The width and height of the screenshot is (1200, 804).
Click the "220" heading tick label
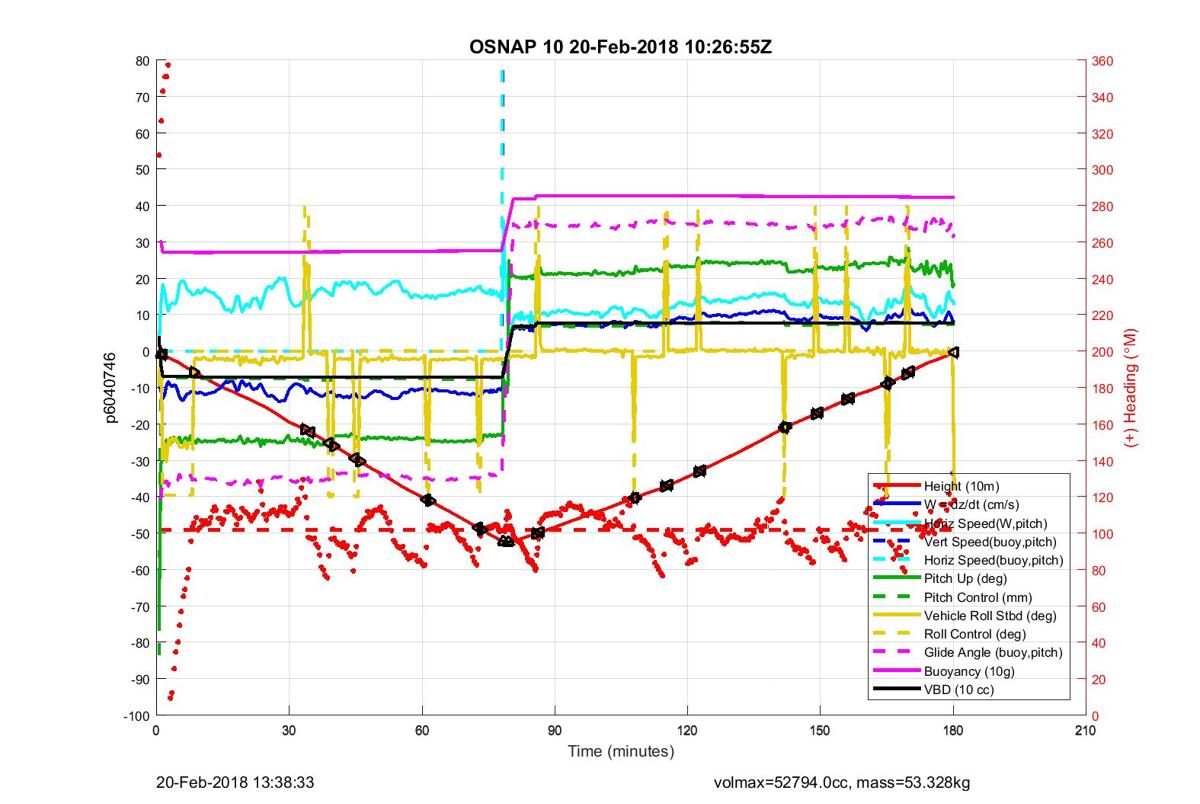click(1103, 316)
